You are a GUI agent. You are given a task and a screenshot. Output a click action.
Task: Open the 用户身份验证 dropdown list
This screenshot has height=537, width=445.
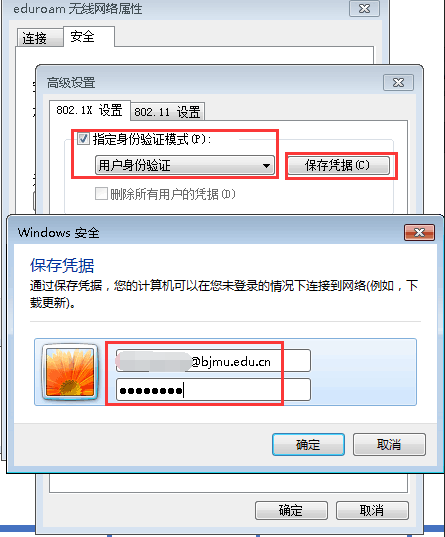[x=185, y=165]
